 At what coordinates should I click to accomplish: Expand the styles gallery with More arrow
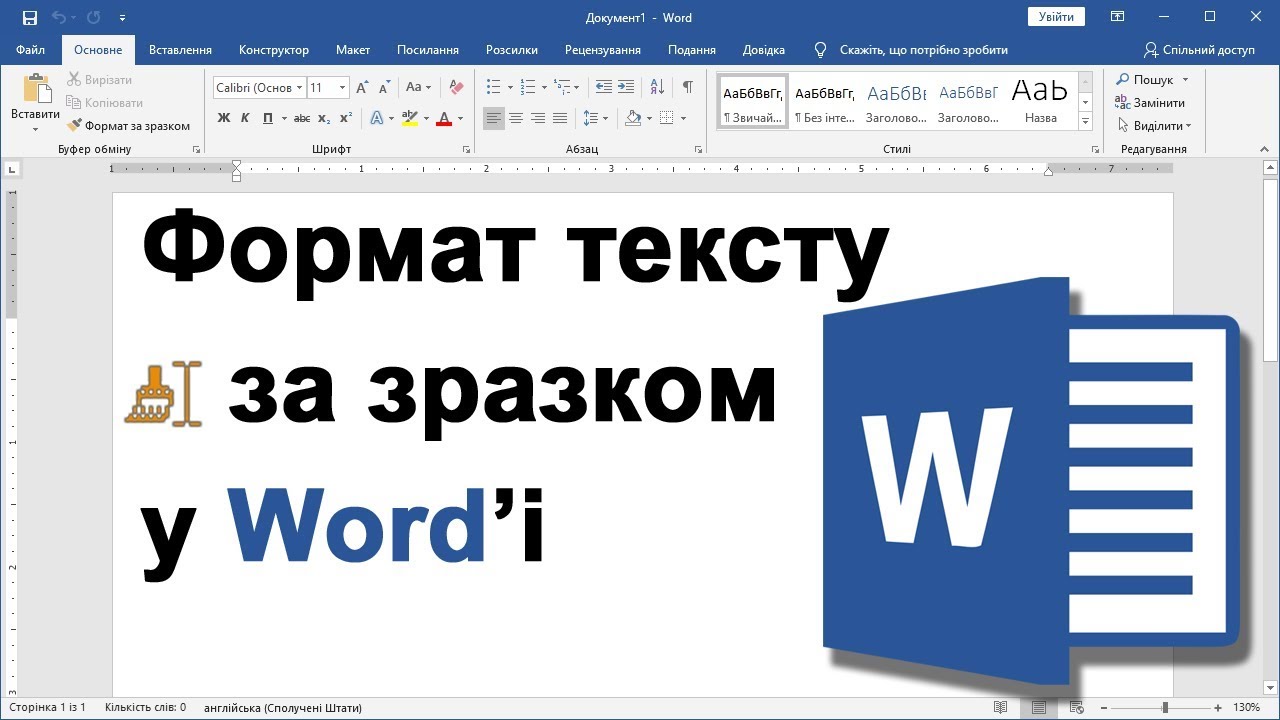tap(1085, 120)
